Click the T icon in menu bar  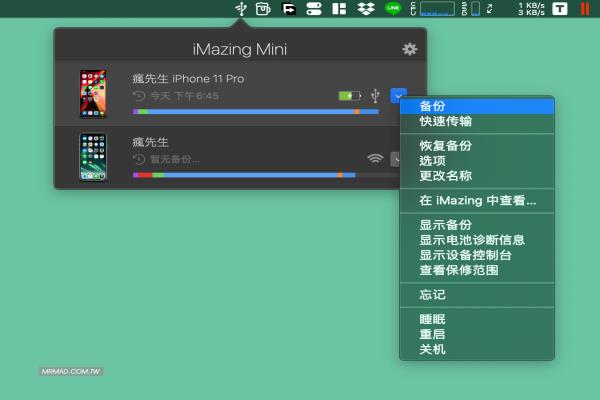click(x=560, y=8)
